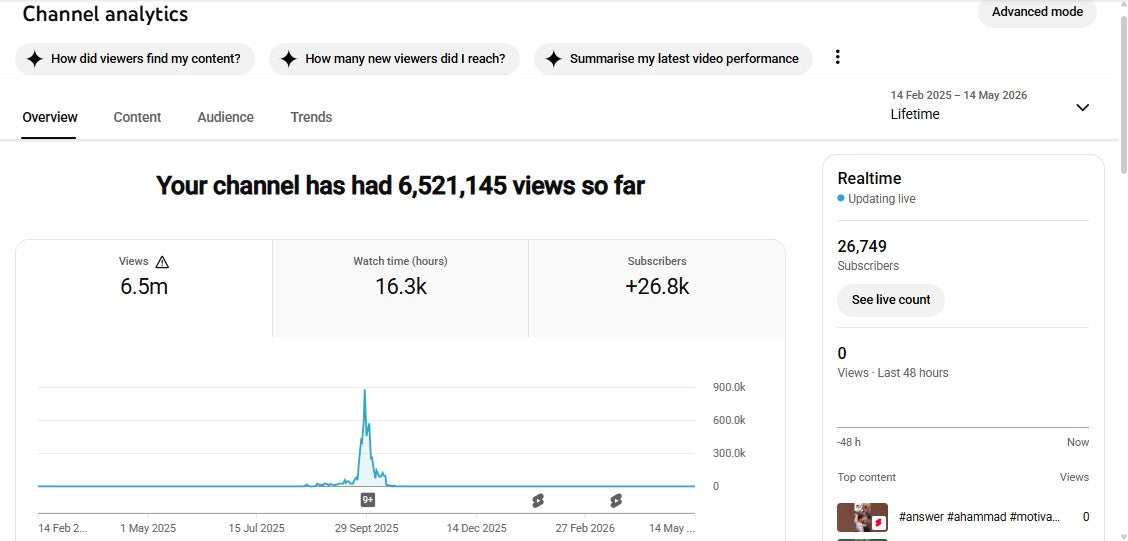Expand the Lifetime date range dropdown
This screenshot has height=541, width=1128.
pyautogui.click(x=991, y=105)
